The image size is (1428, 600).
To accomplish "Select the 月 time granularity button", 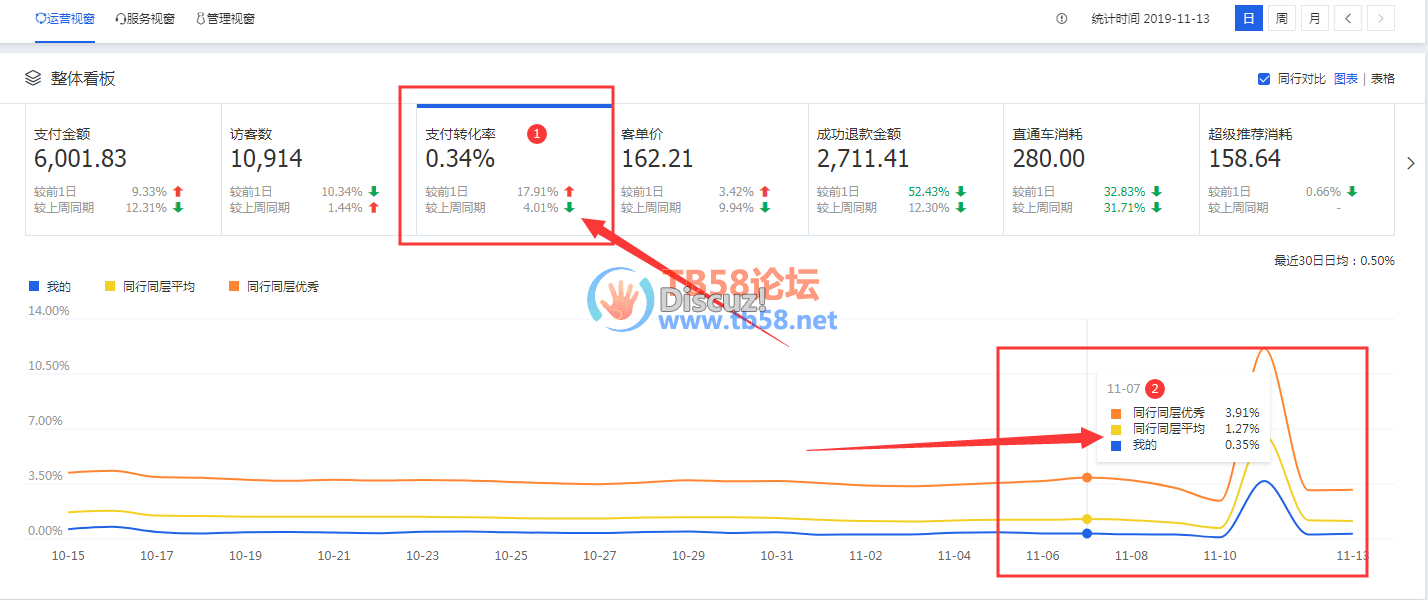I will point(1314,18).
